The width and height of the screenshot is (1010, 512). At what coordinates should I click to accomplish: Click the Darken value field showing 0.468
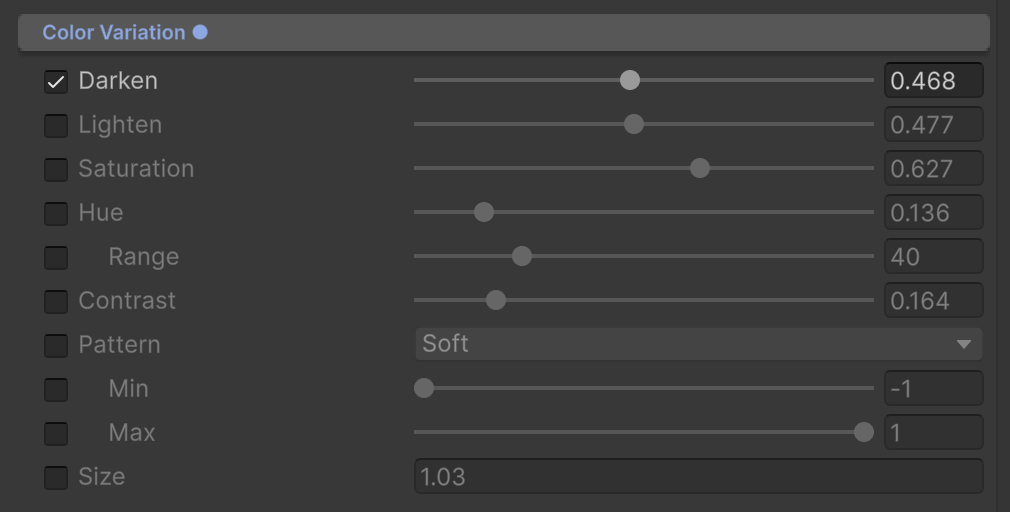pyautogui.click(x=933, y=81)
